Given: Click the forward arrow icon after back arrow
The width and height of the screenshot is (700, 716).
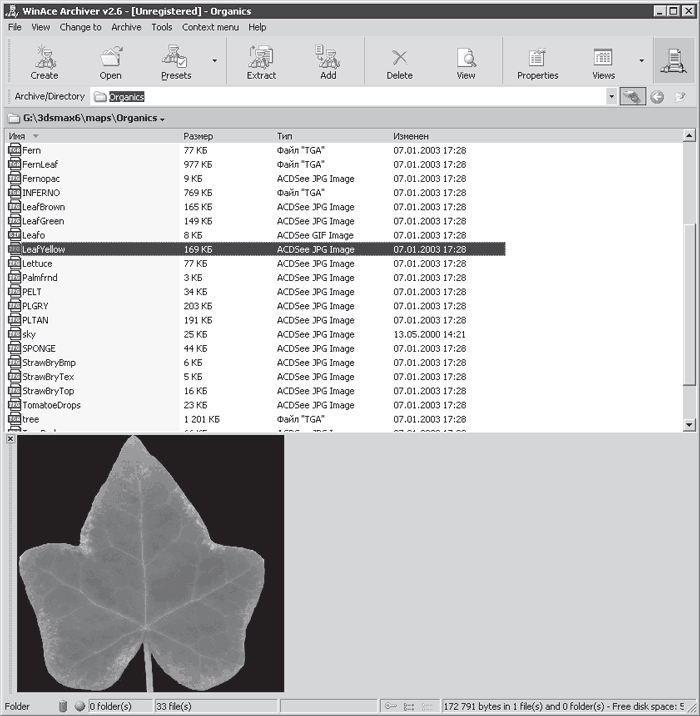Looking at the screenshot, I should (x=680, y=97).
